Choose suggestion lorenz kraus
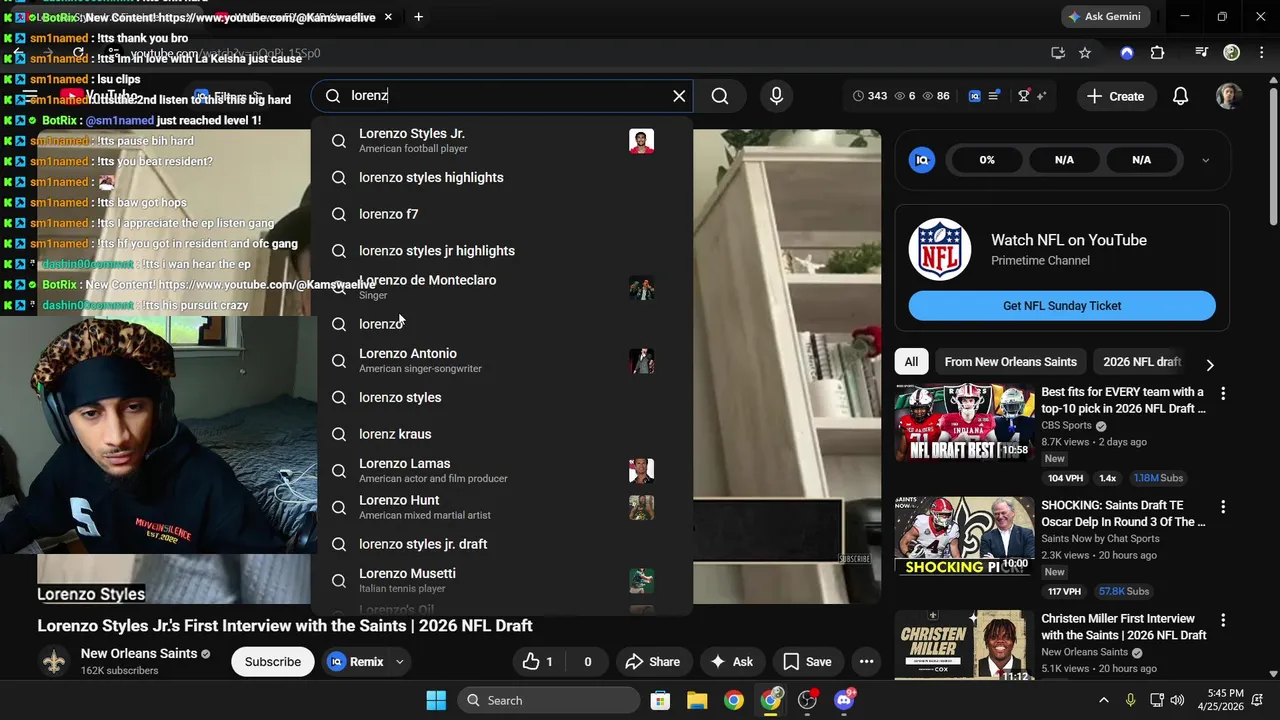 coord(501,434)
